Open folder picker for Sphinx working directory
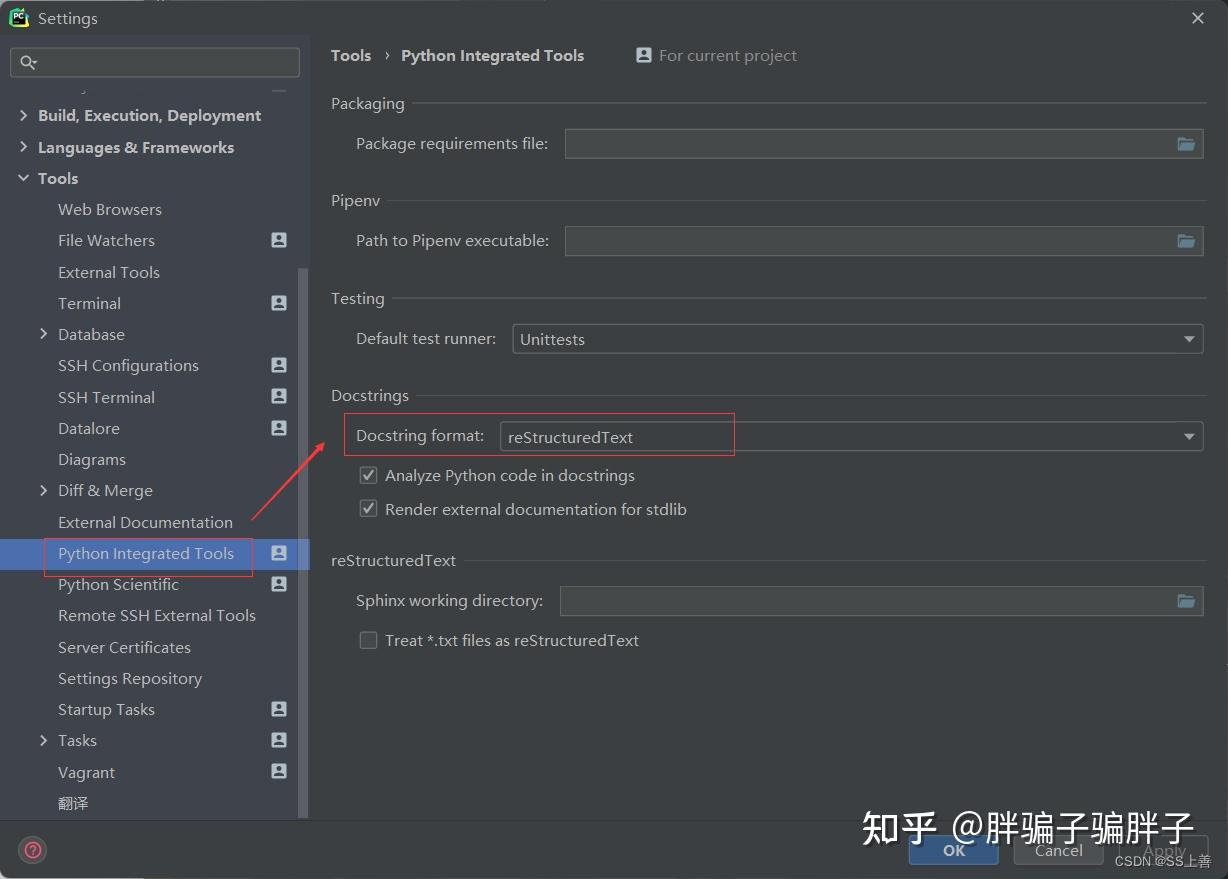Image resolution: width=1228 pixels, height=879 pixels. click(1186, 600)
